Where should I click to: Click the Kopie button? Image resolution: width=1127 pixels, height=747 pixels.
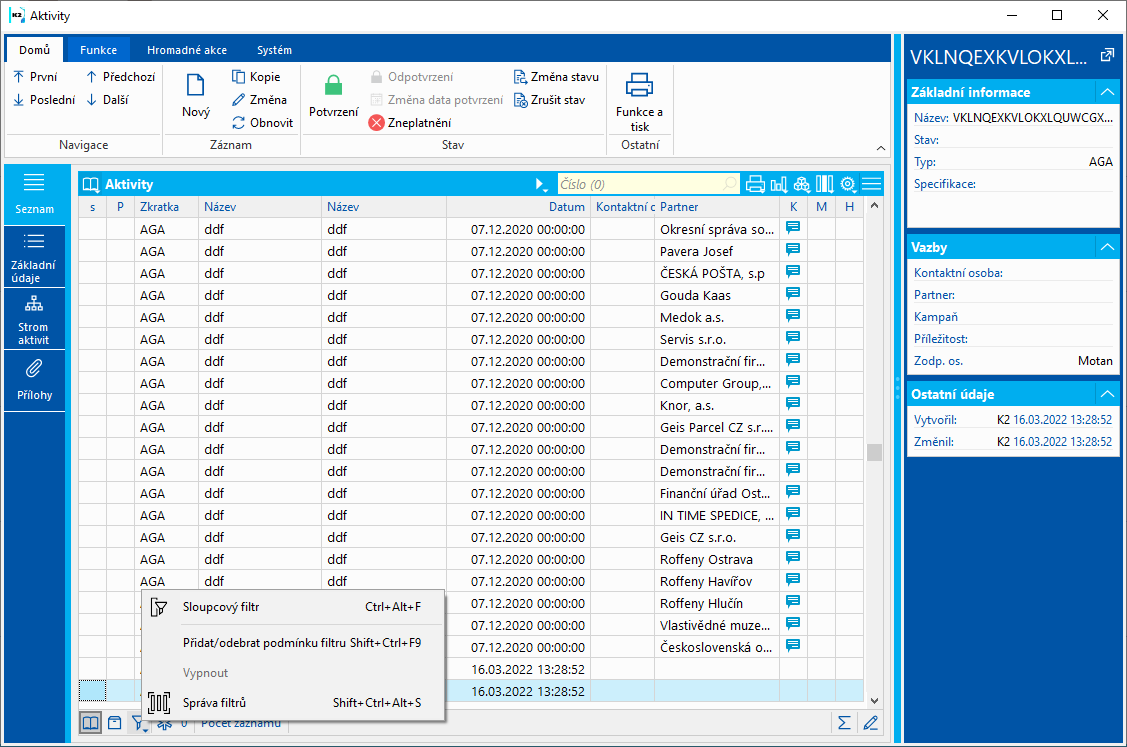pos(256,77)
